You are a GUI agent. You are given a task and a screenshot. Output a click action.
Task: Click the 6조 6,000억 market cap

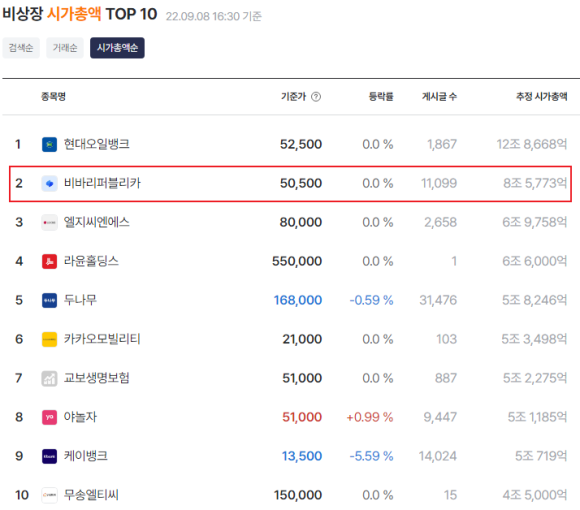click(x=535, y=261)
